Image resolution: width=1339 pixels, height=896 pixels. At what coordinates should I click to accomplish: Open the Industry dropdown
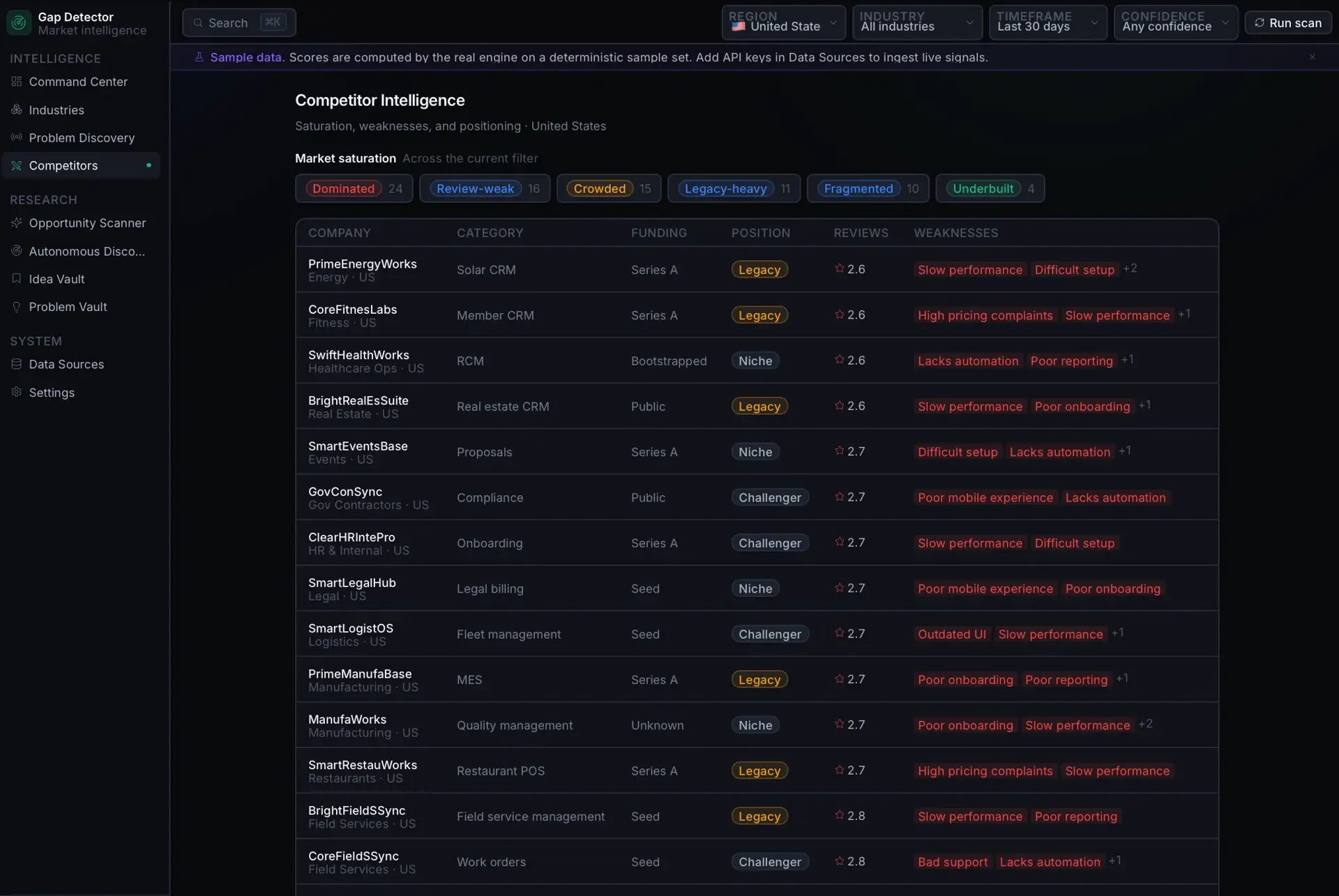917,22
